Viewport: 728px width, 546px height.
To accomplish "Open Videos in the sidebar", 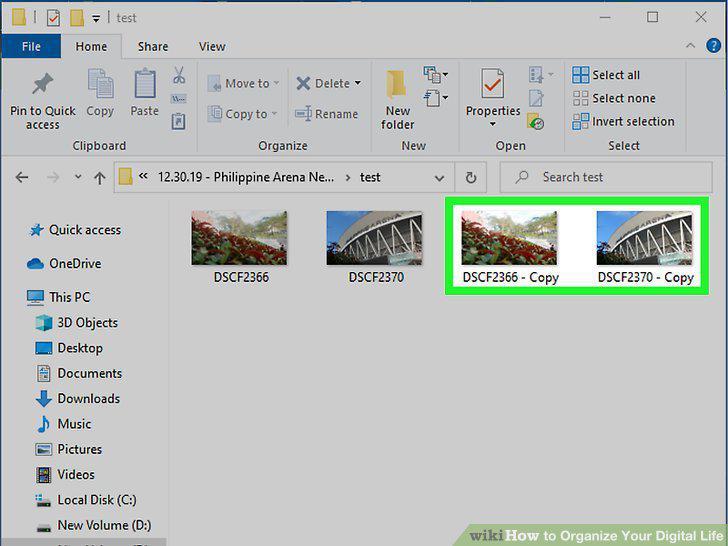I will point(65,474).
